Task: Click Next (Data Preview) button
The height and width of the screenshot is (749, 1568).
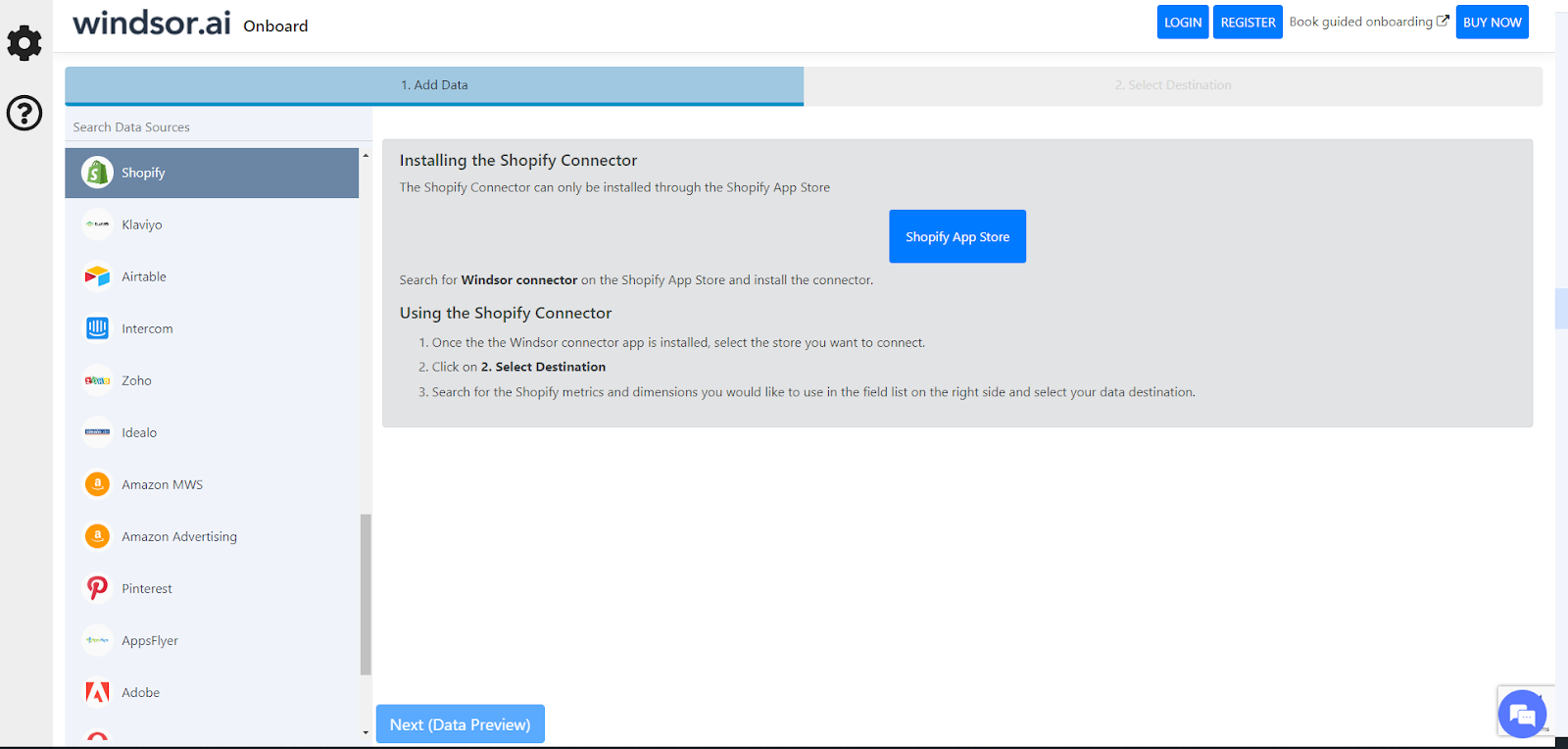Action: (461, 724)
